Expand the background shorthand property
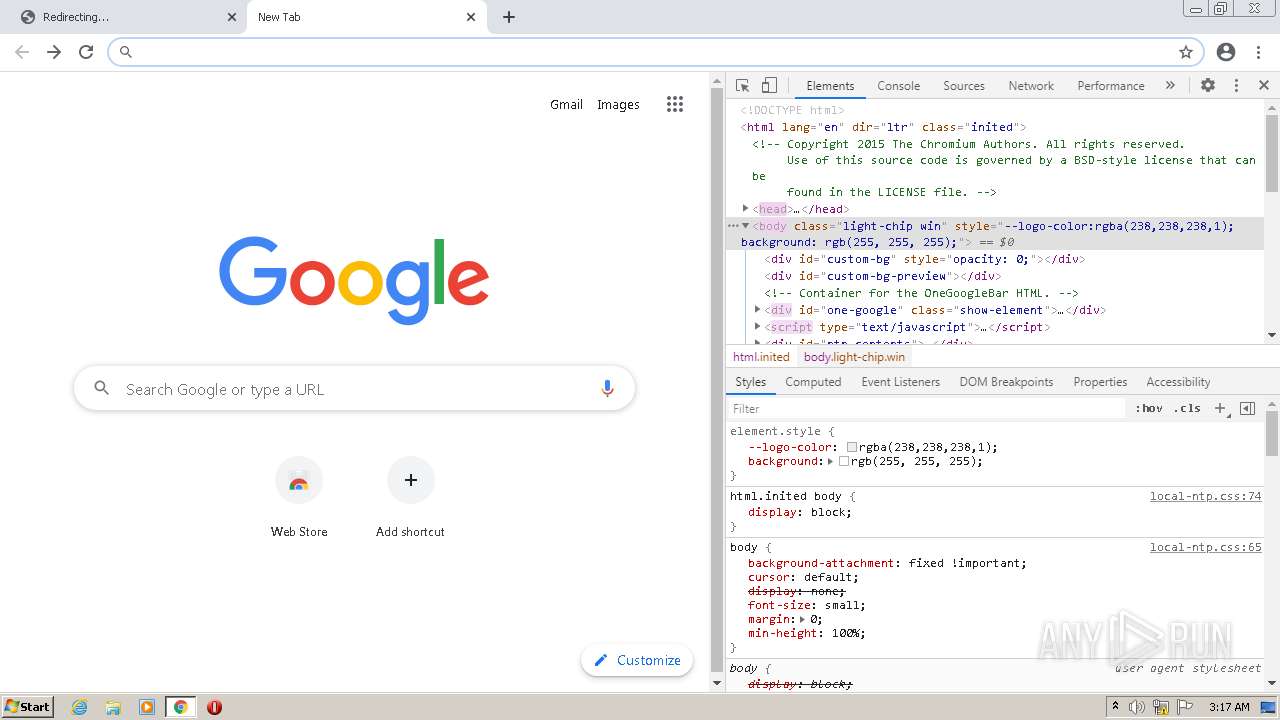The width and height of the screenshot is (1280, 720). coord(831,461)
